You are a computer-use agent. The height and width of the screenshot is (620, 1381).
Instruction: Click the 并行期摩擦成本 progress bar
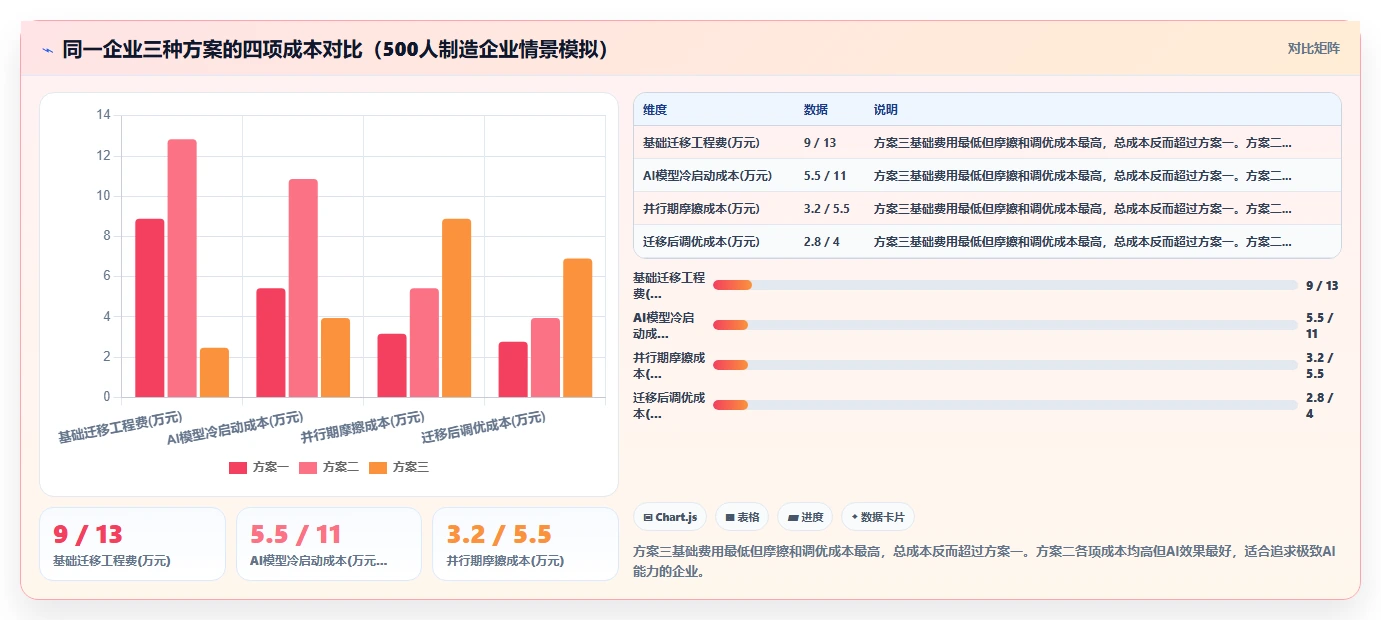(1005, 365)
